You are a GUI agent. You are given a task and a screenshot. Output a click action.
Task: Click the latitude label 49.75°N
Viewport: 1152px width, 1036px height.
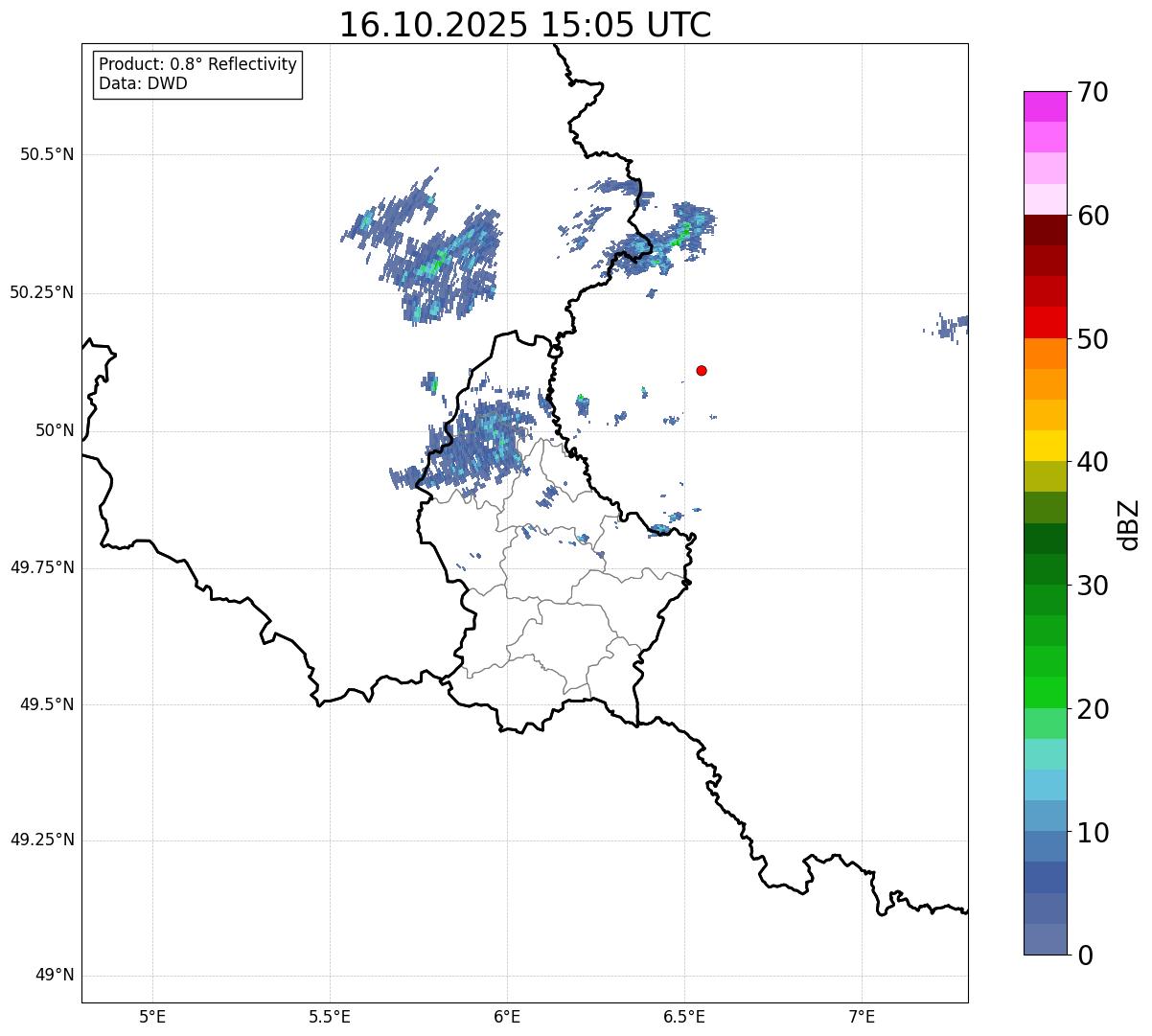coord(42,567)
